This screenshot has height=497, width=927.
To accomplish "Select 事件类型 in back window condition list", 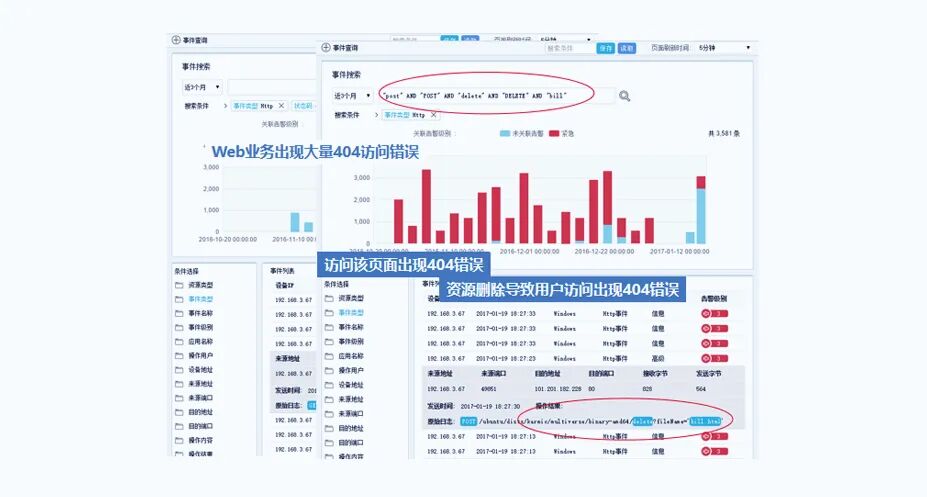I will coord(200,299).
